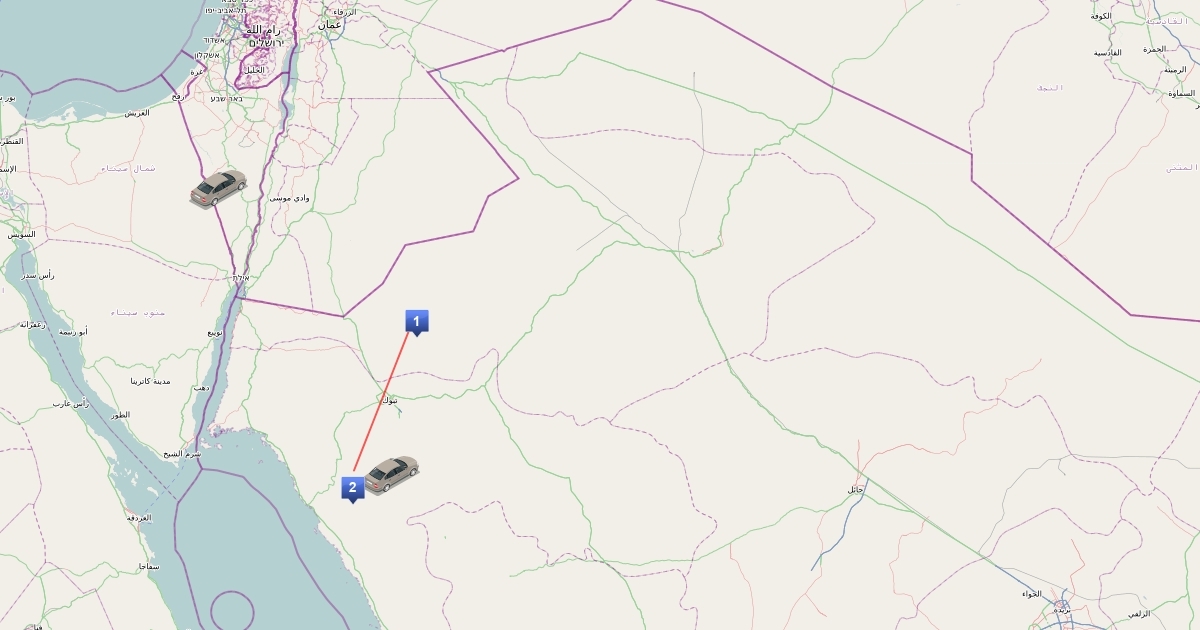Click the سفاجا city label
The image size is (1200, 630).
coord(151,566)
